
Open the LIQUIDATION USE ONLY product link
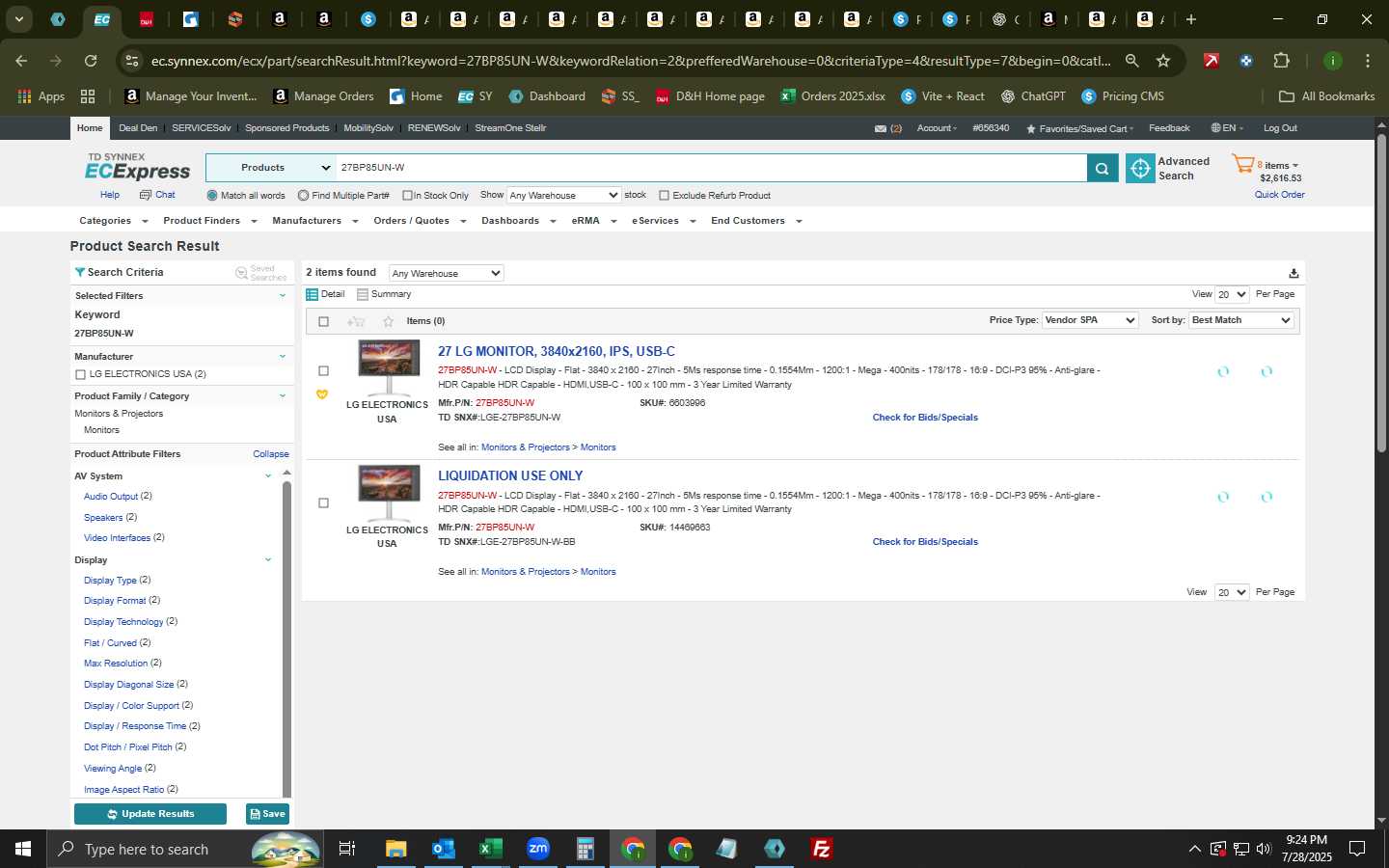pos(510,475)
